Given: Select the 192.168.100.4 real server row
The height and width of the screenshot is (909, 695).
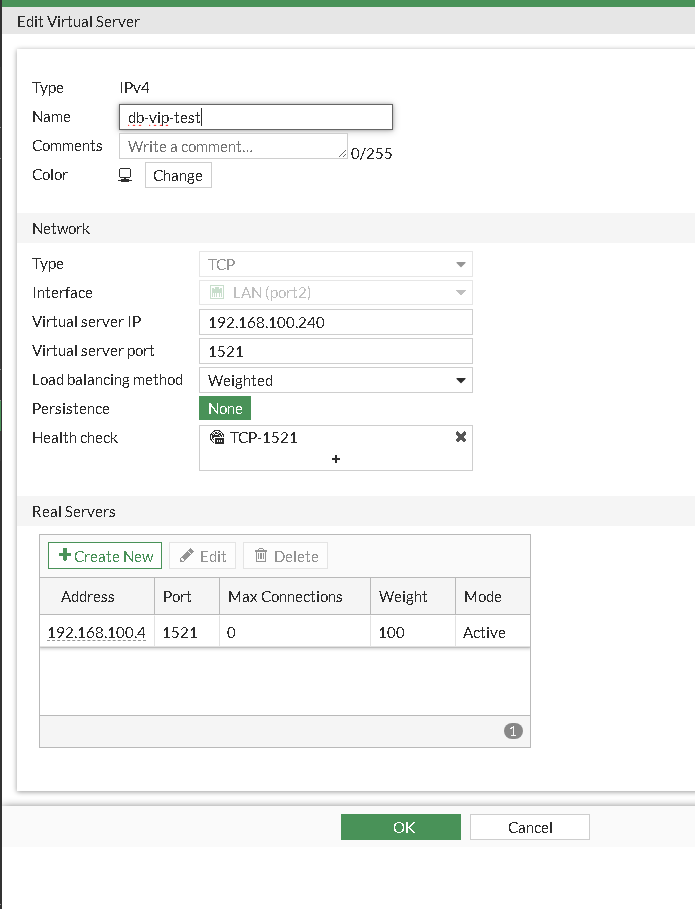Looking at the screenshot, I should pos(284,632).
